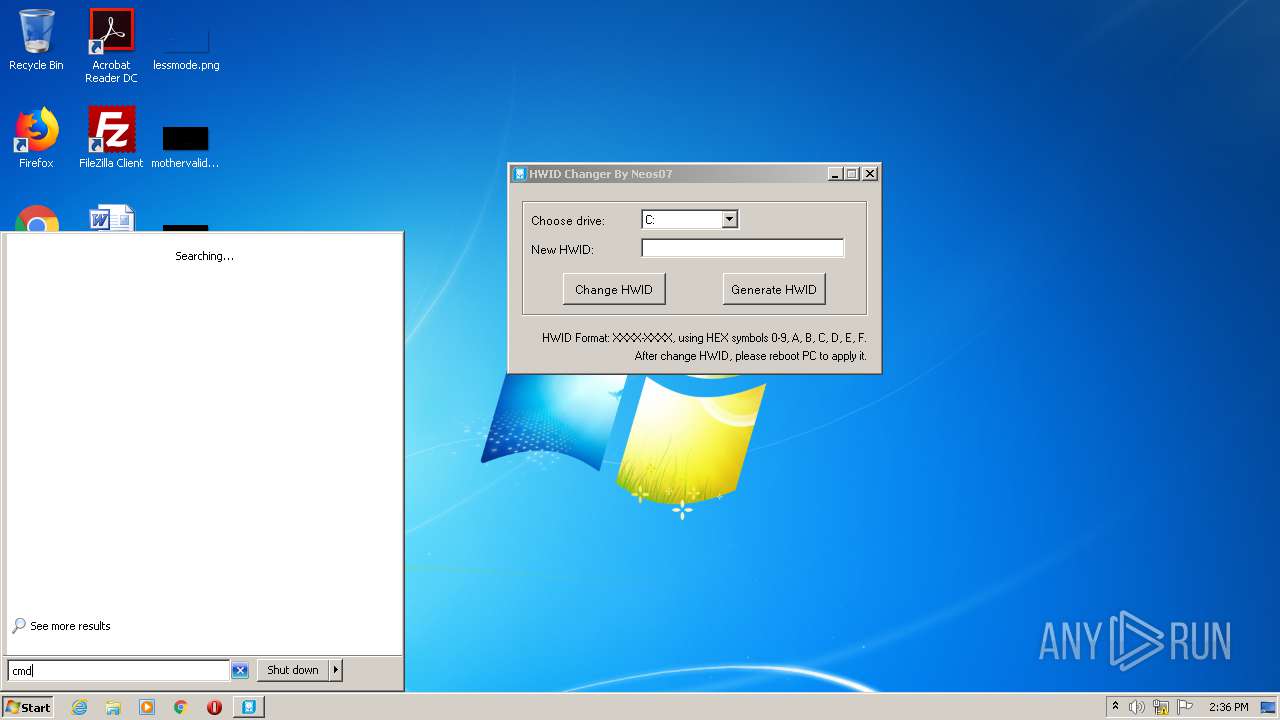
Task: Expand the Shut down options arrow
Action: click(336, 670)
